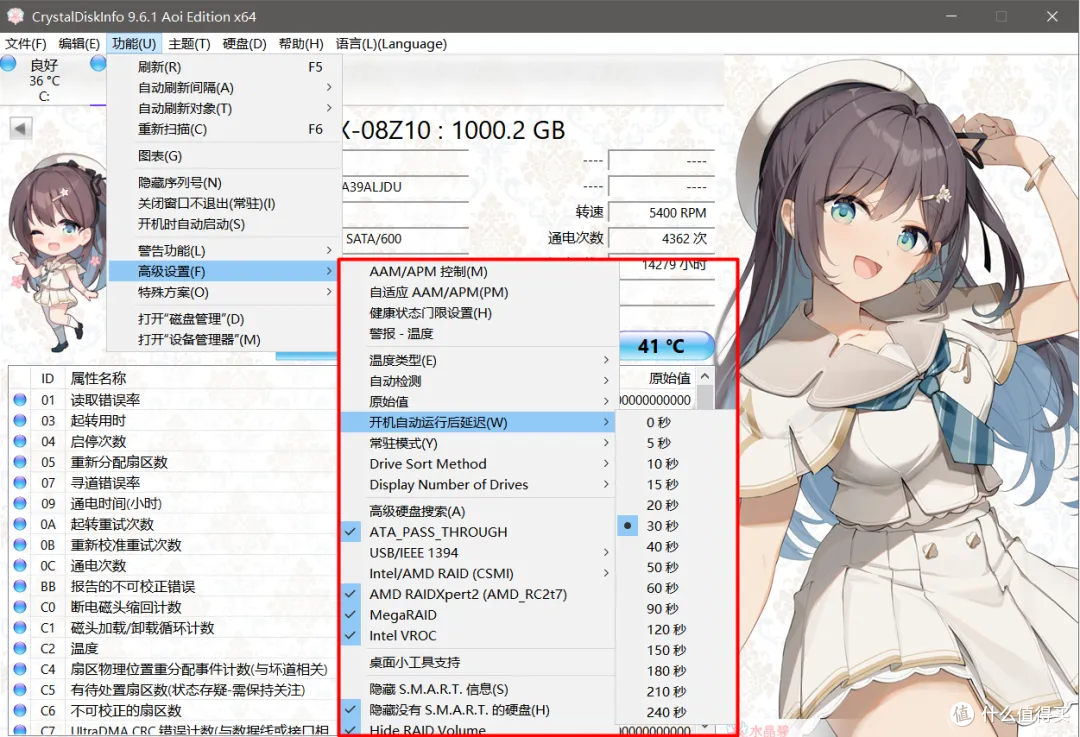Click status circle for attribute 05 重新分配扇区数

coord(20,461)
